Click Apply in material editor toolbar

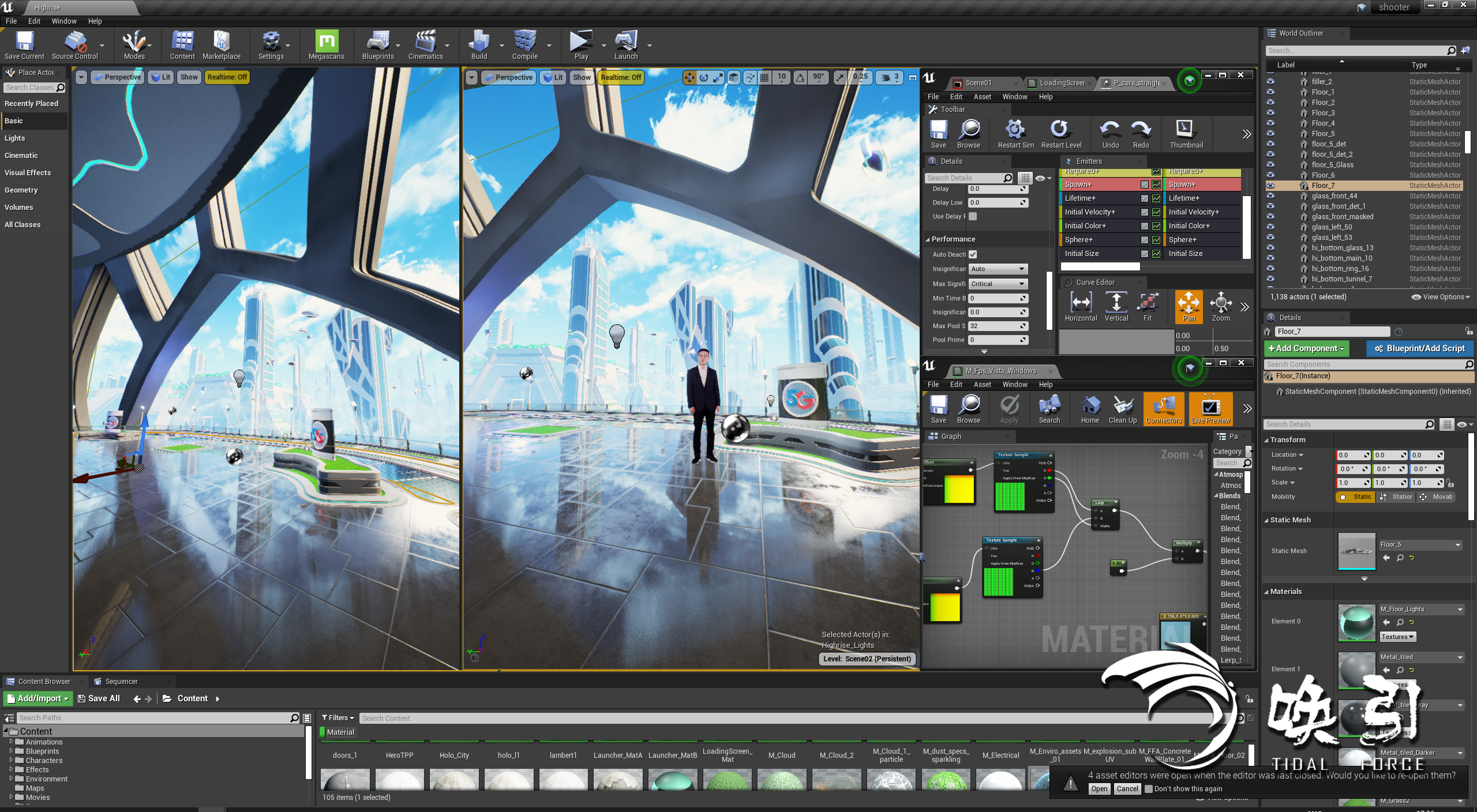[x=1009, y=409]
